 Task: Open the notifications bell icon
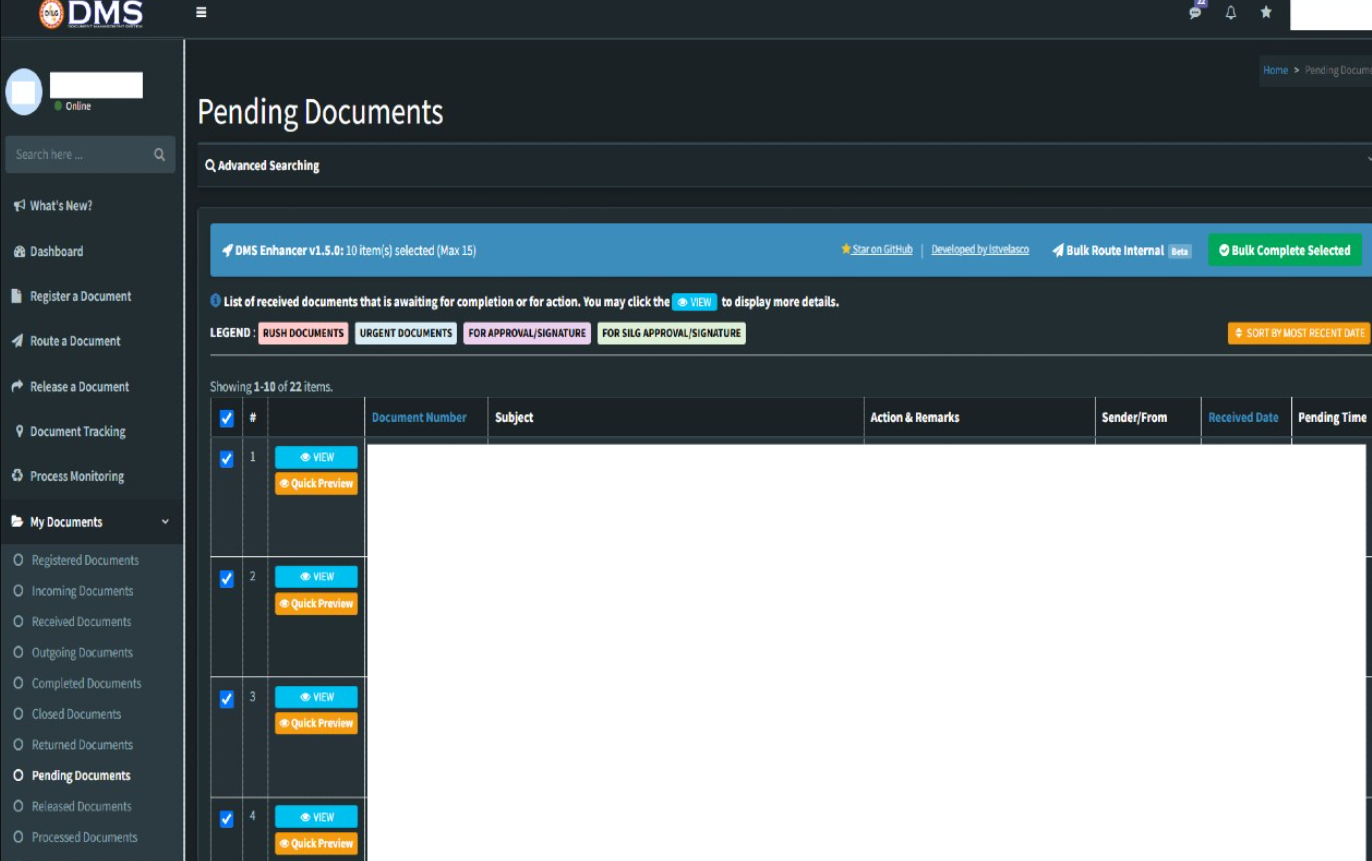pos(1231,13)
